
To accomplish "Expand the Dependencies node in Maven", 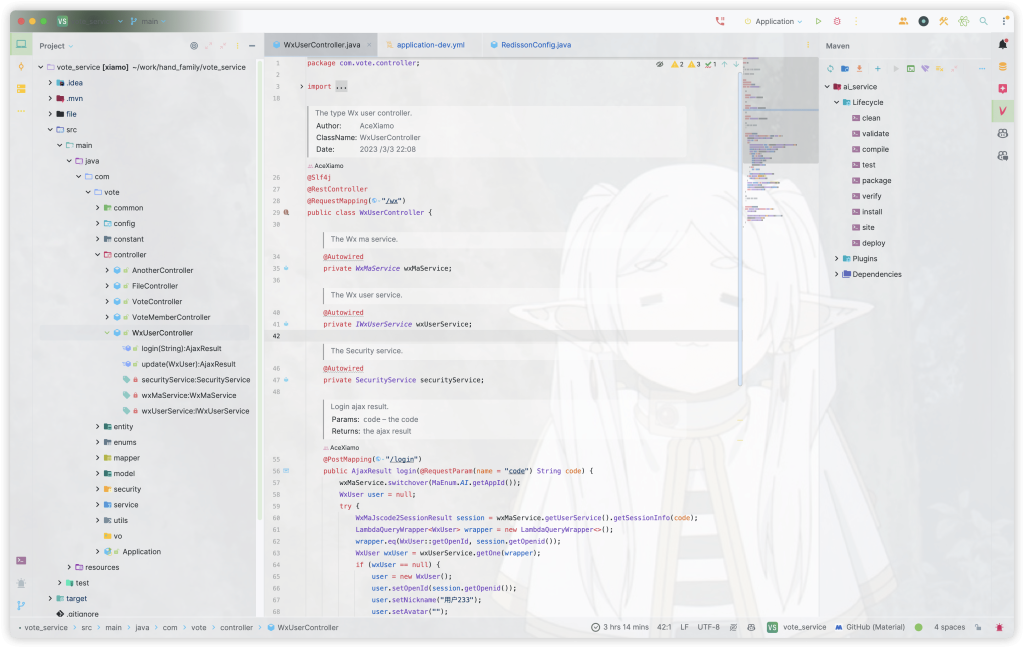I will (x=836, y=274).
